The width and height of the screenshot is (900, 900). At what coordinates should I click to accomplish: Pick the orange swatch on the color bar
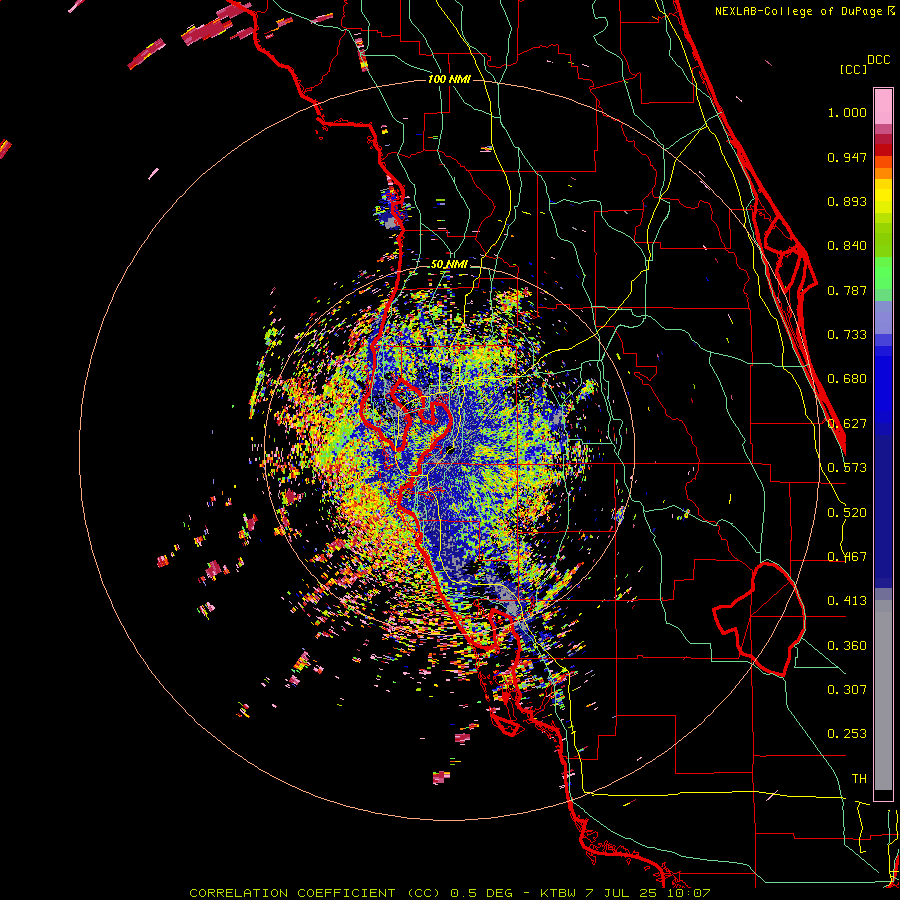pyautogui.click(x=883, y=173)
